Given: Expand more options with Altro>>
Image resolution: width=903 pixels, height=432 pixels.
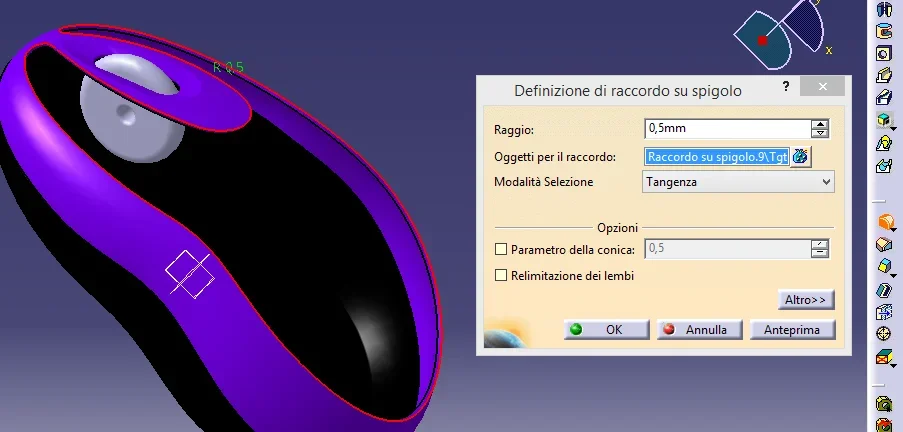Looking at the screenshot, I should [x=805, y=300].
